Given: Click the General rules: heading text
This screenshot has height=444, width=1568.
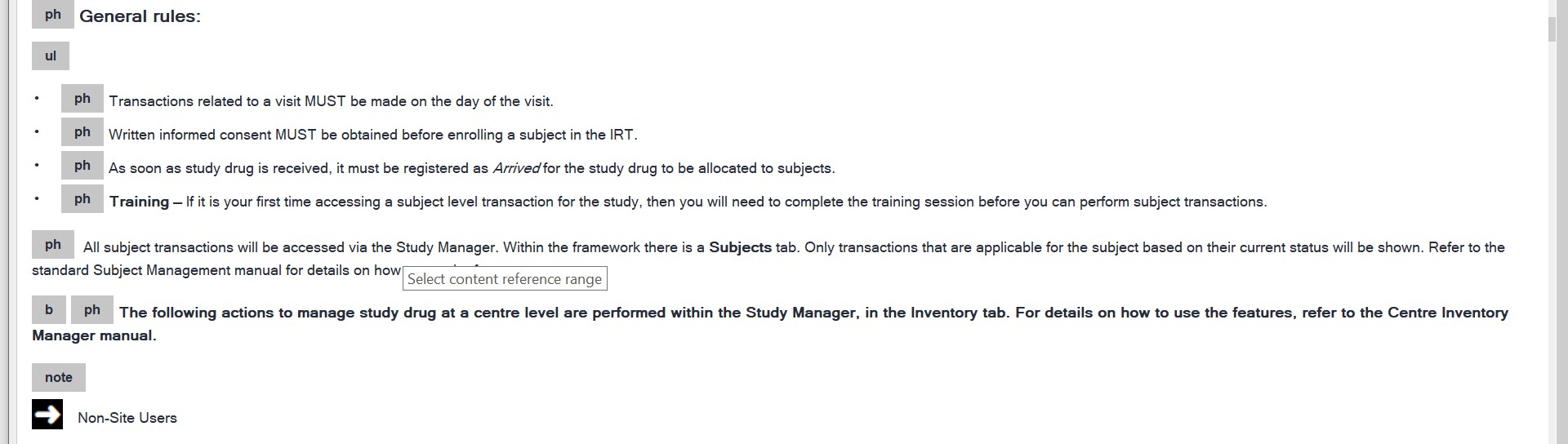Looking at the screenshot, I should click(x=140, y=16).
